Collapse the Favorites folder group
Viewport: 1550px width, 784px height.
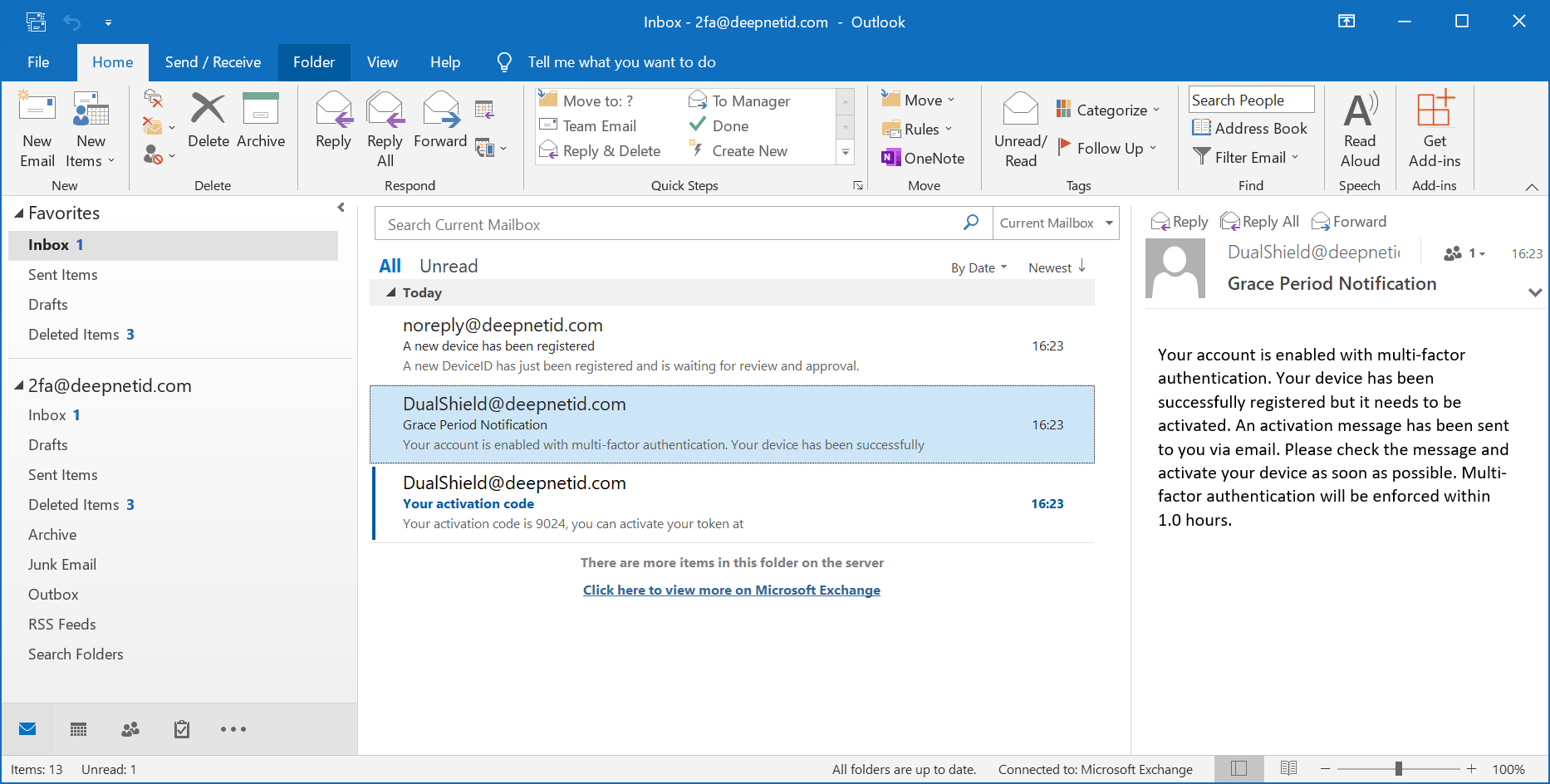tap(19, 213)
